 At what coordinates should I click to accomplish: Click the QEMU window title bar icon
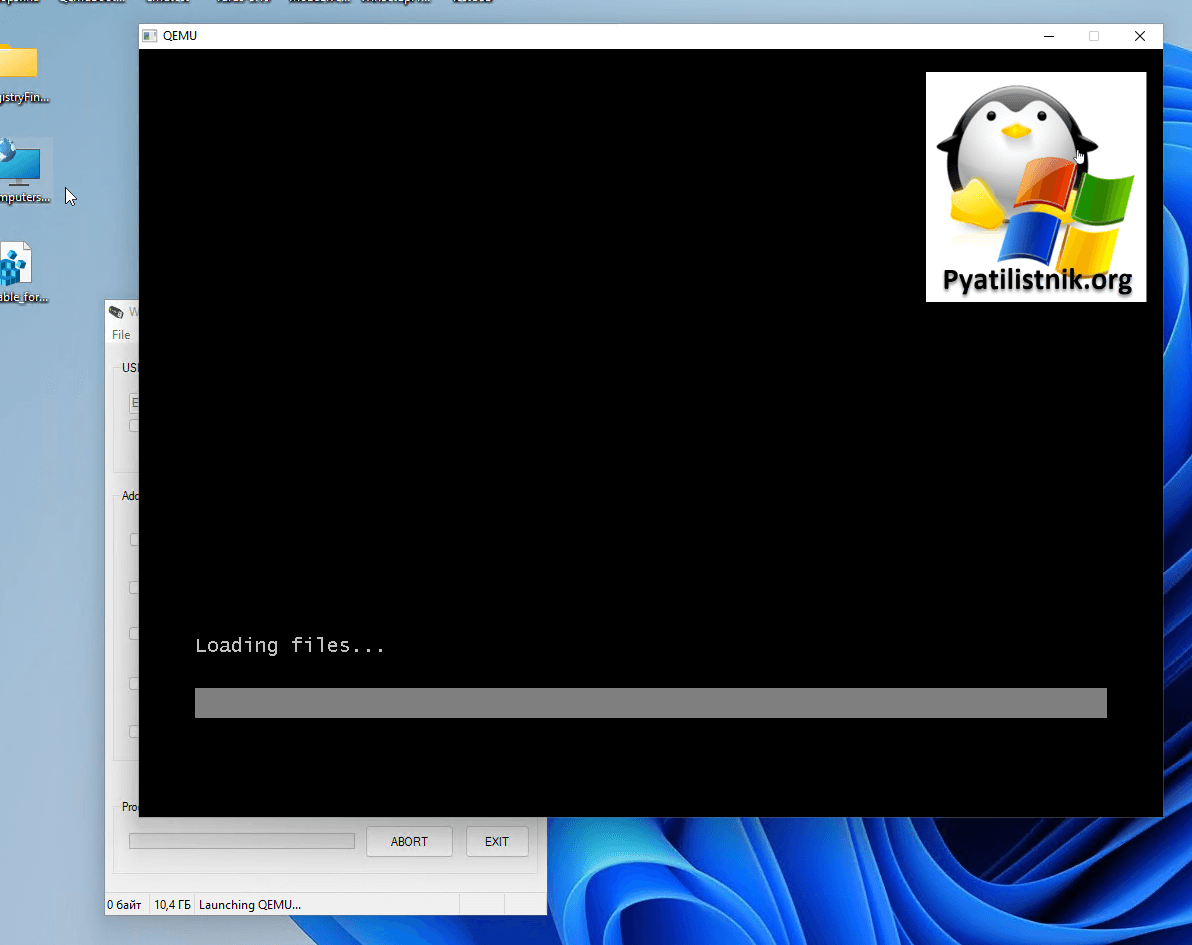[x=150, y=36]
